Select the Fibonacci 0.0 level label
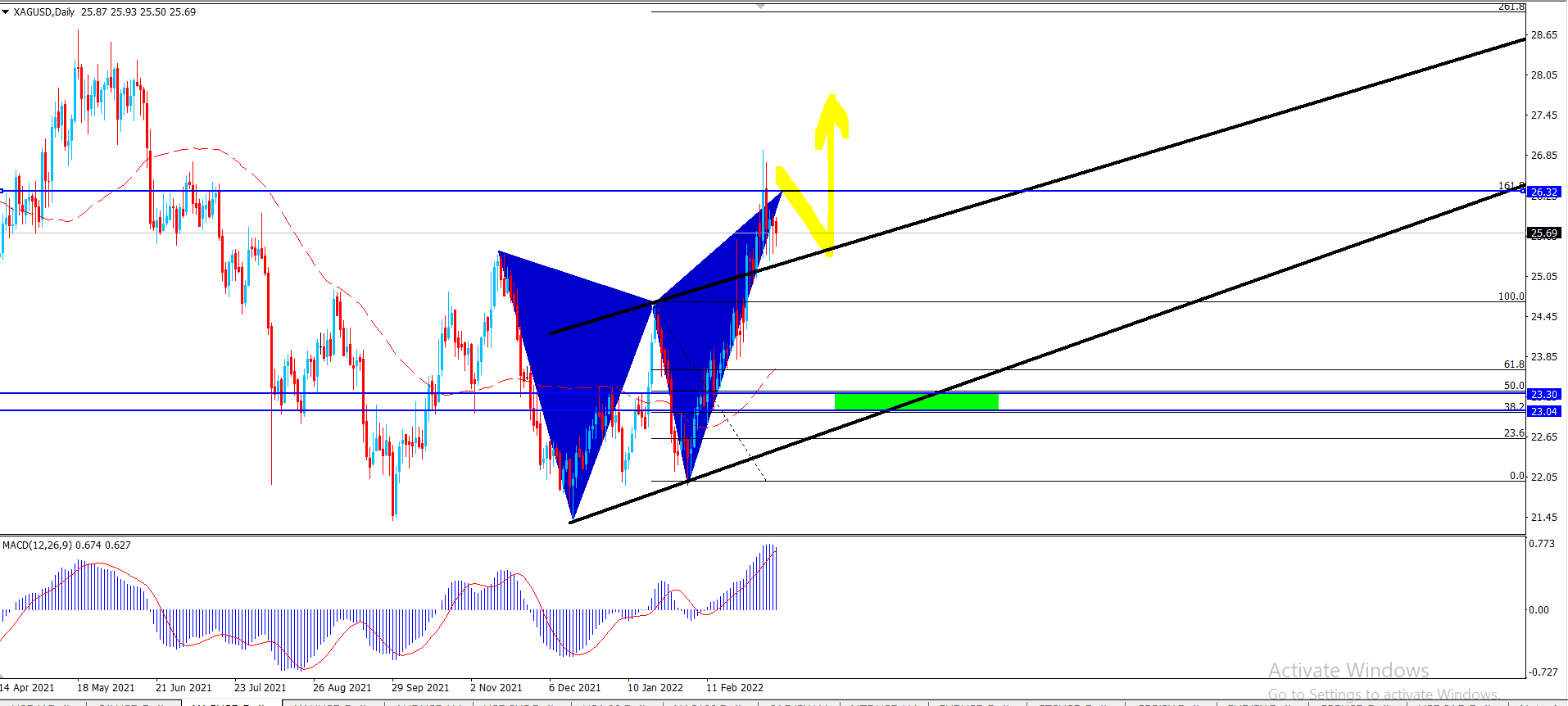Image resolution: width=1568 pixels, height=706 pixels. tap(1516, 476)
